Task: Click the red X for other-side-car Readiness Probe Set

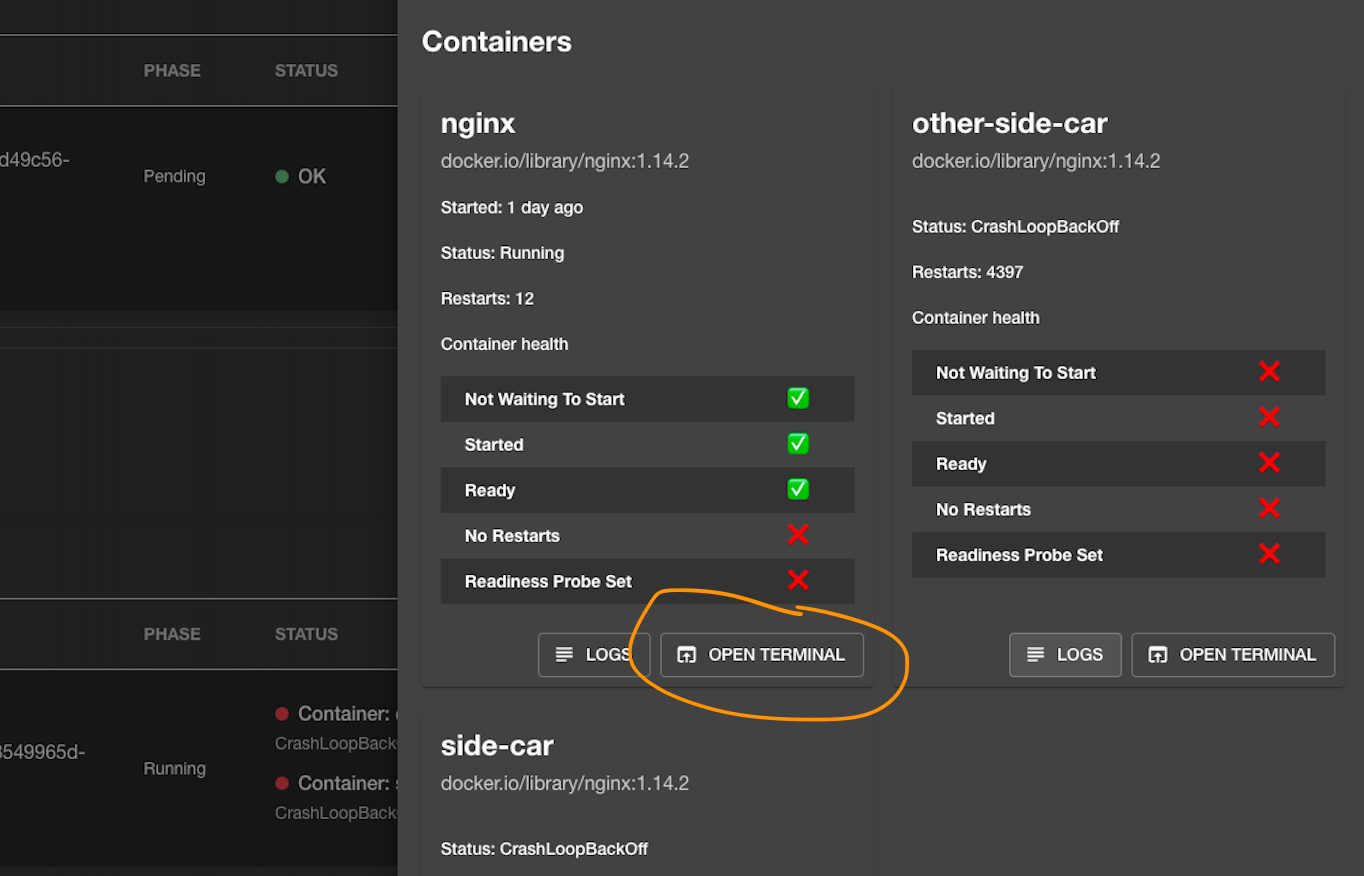Action: (x=1269, y=554)
